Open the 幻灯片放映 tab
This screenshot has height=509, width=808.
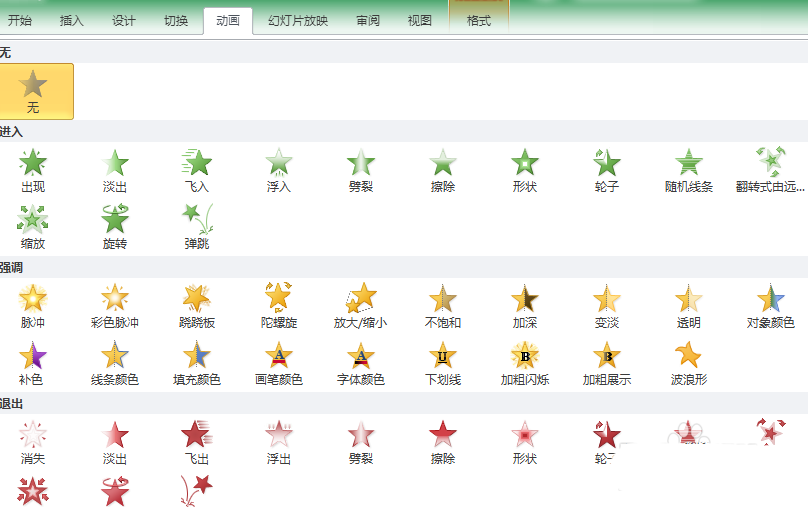(x=298, y=21)
